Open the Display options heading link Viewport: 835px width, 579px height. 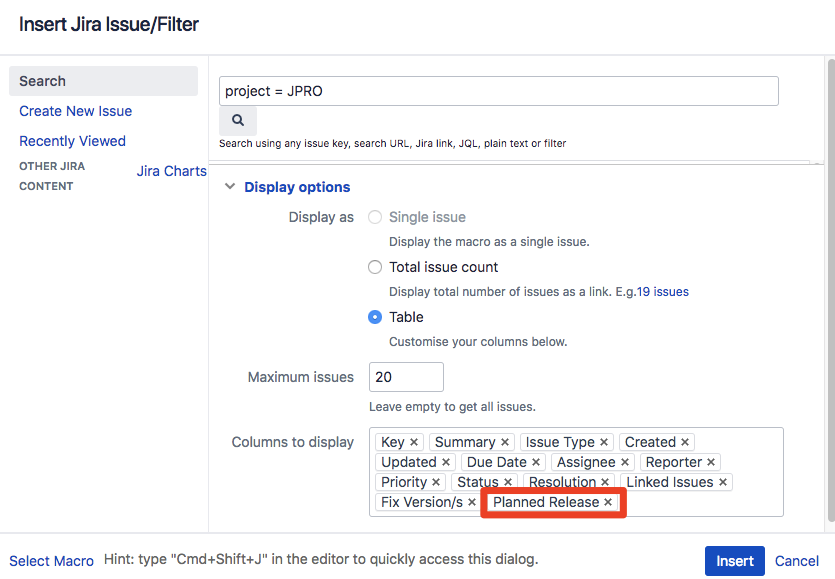pos(297,187)
